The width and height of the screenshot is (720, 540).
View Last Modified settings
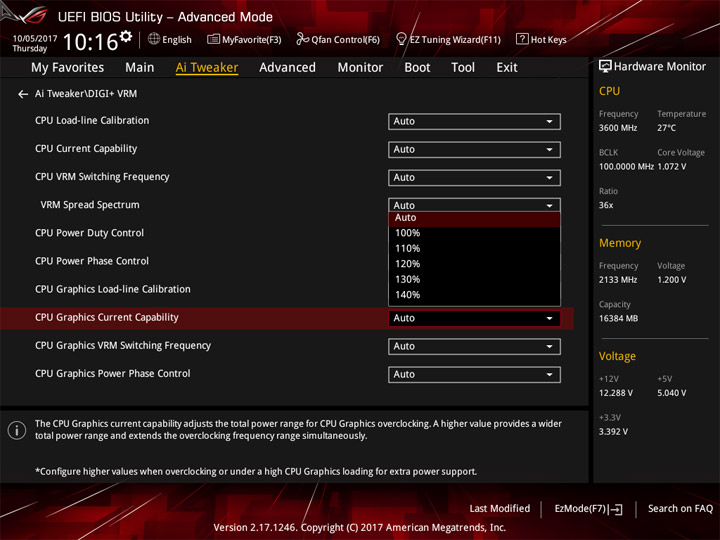pos(500,509)
